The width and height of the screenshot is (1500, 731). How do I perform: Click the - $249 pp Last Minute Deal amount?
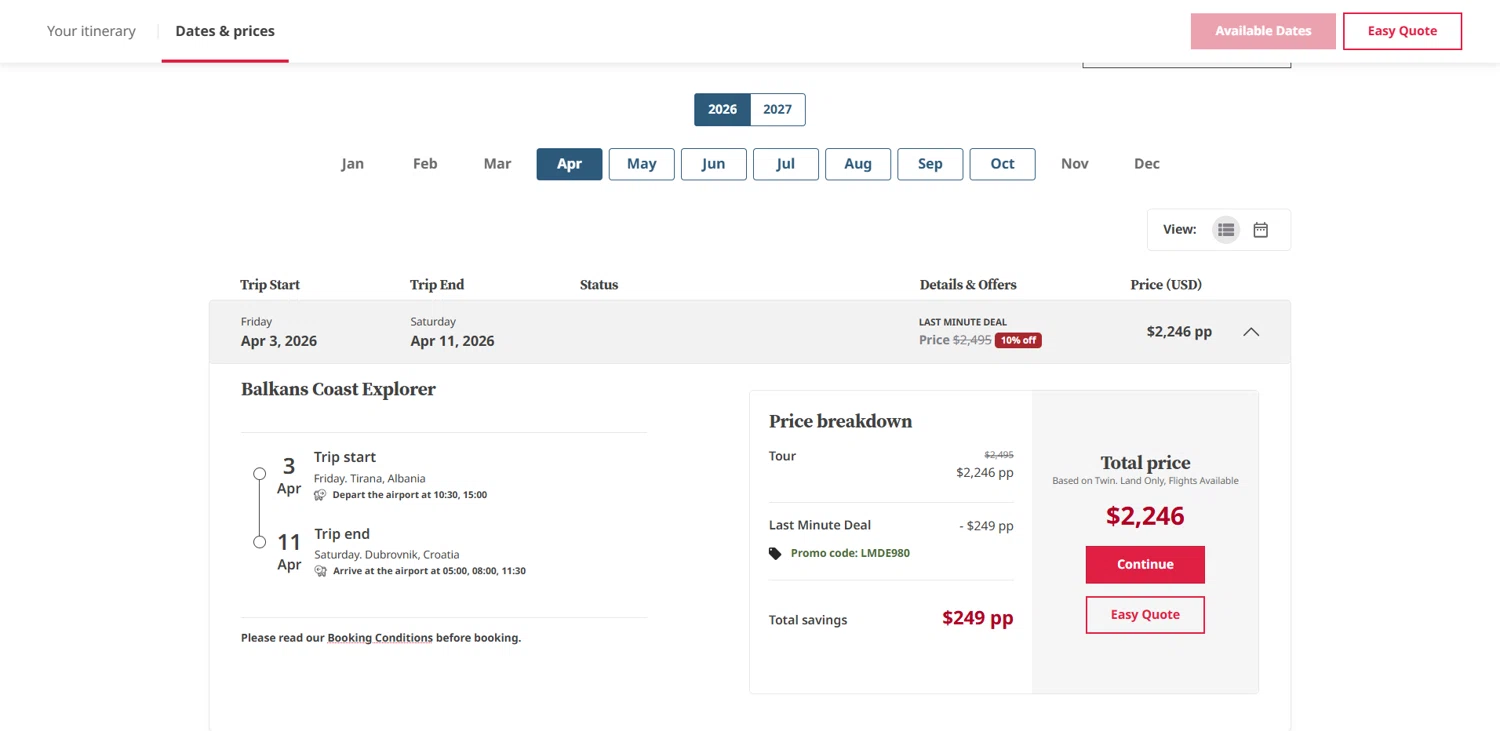986,526
